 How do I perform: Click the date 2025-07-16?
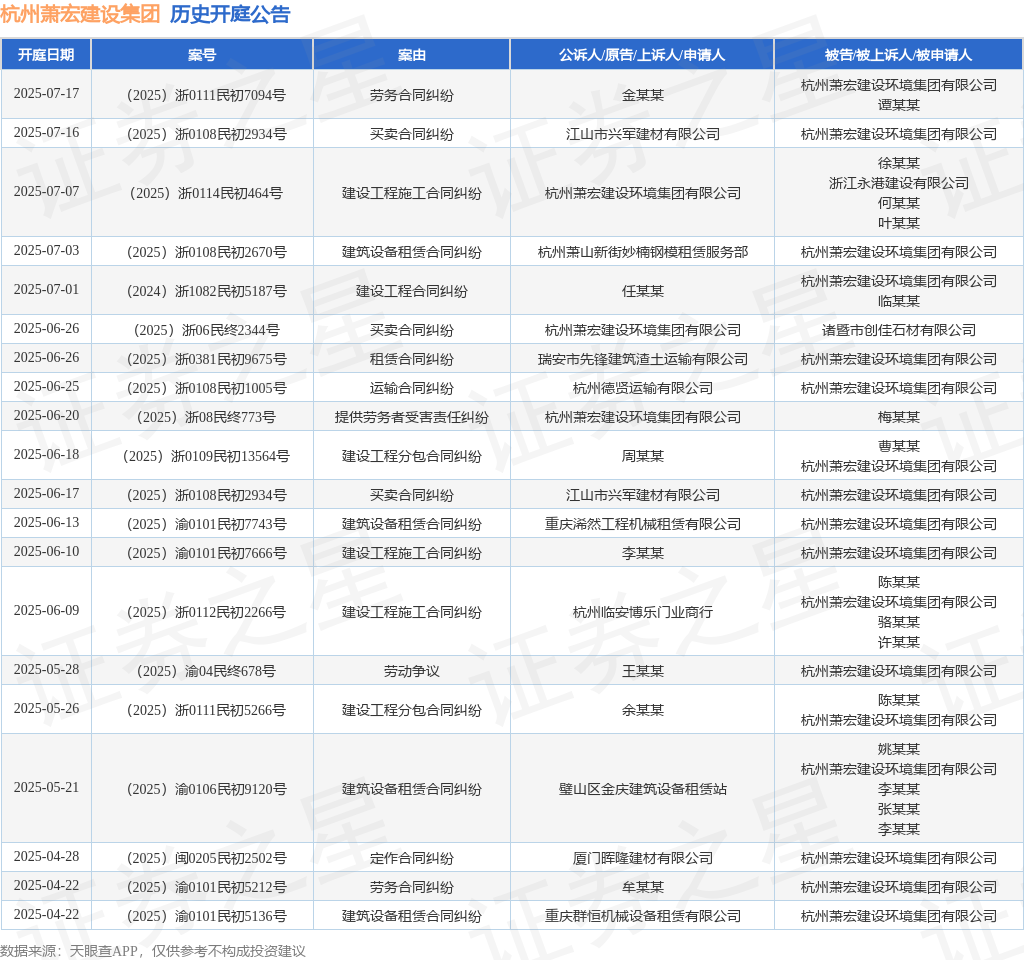click(x=46, y=133)
